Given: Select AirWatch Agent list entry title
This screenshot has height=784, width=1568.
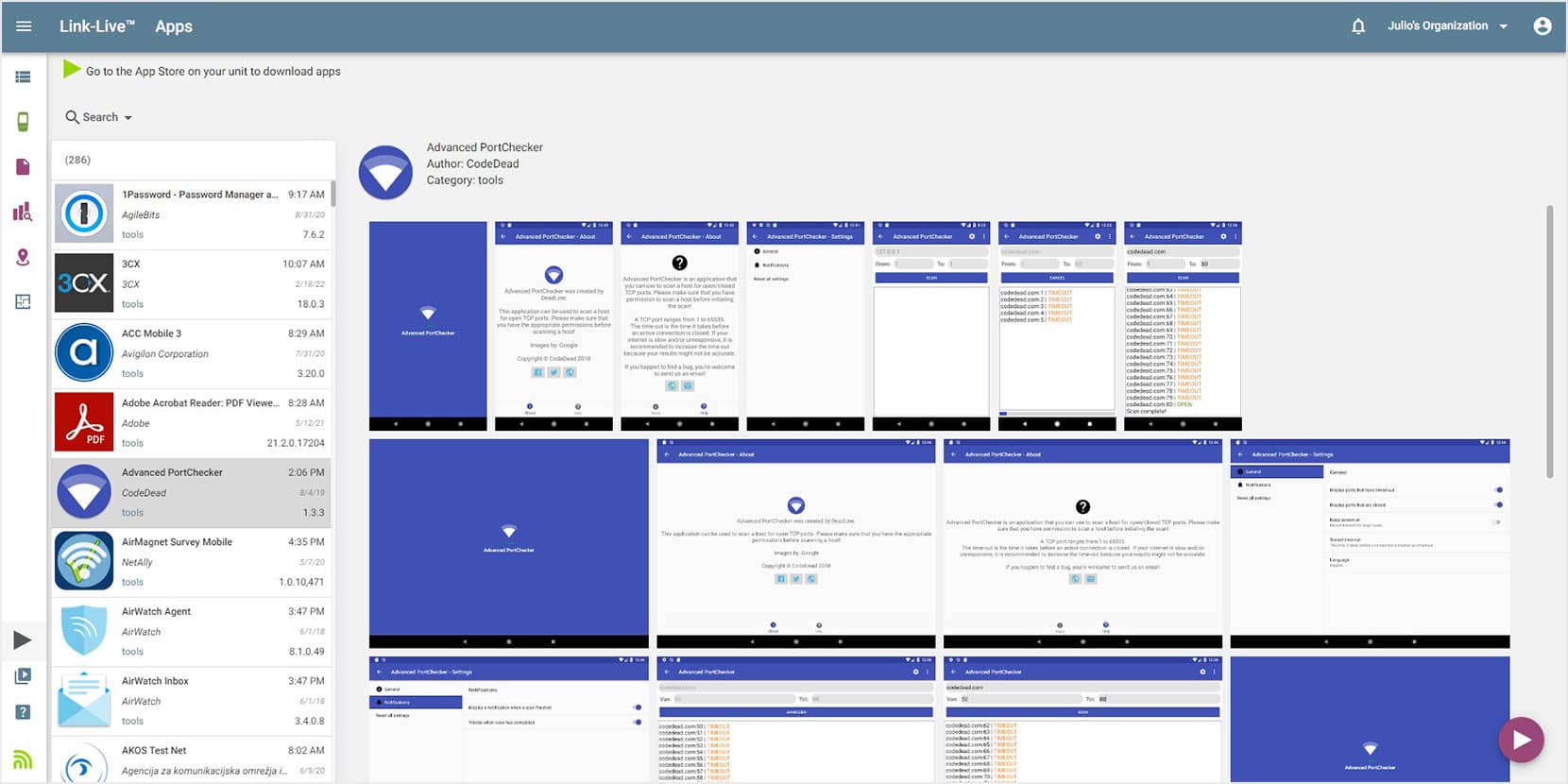Looking at the screenshot, I should click(x=156, y=611).
